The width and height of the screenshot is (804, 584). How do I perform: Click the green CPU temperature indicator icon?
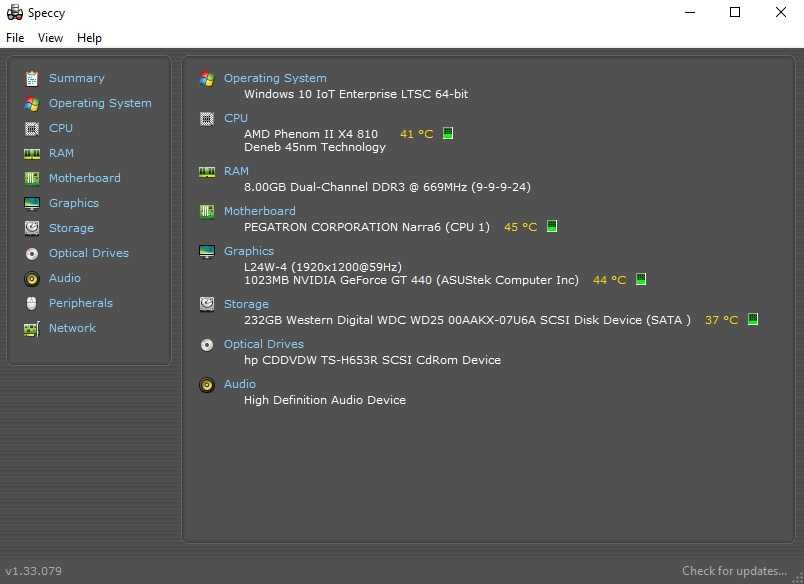click(448, 133)
